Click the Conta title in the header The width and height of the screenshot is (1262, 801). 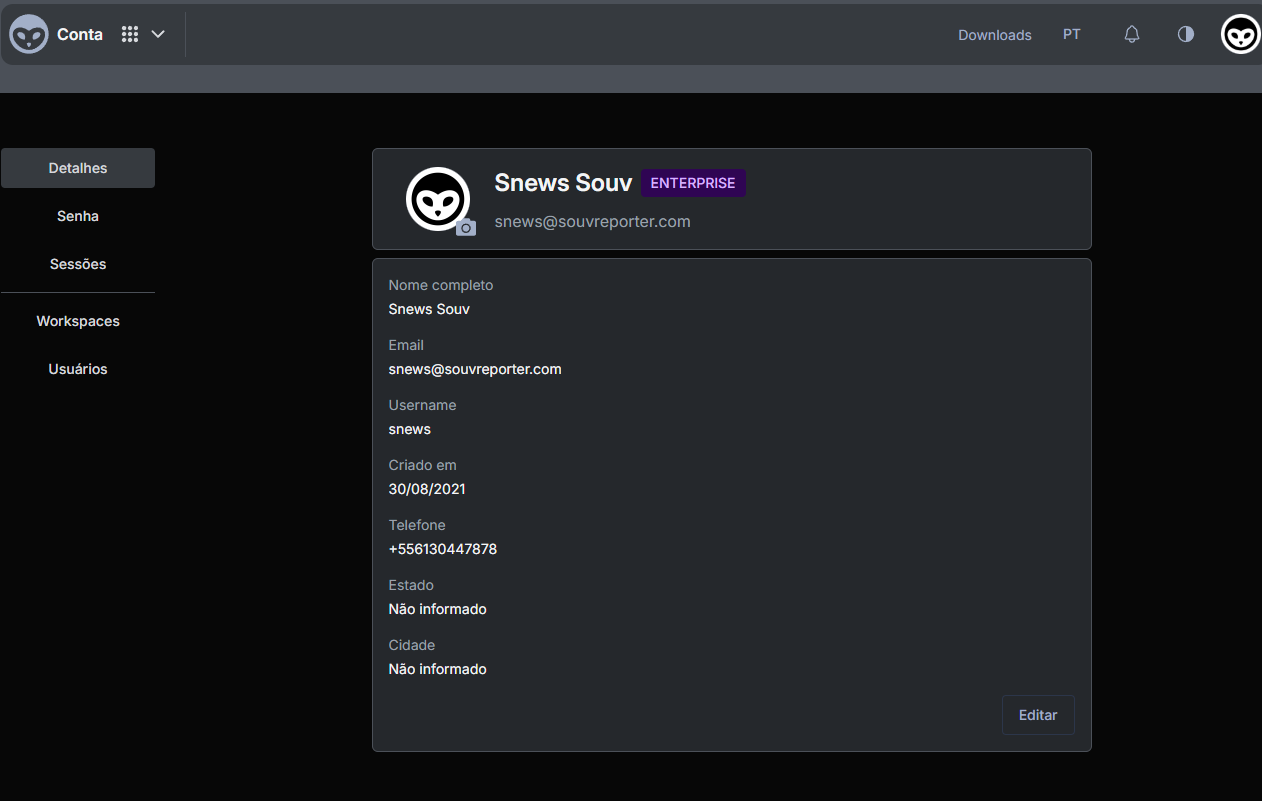80,34
